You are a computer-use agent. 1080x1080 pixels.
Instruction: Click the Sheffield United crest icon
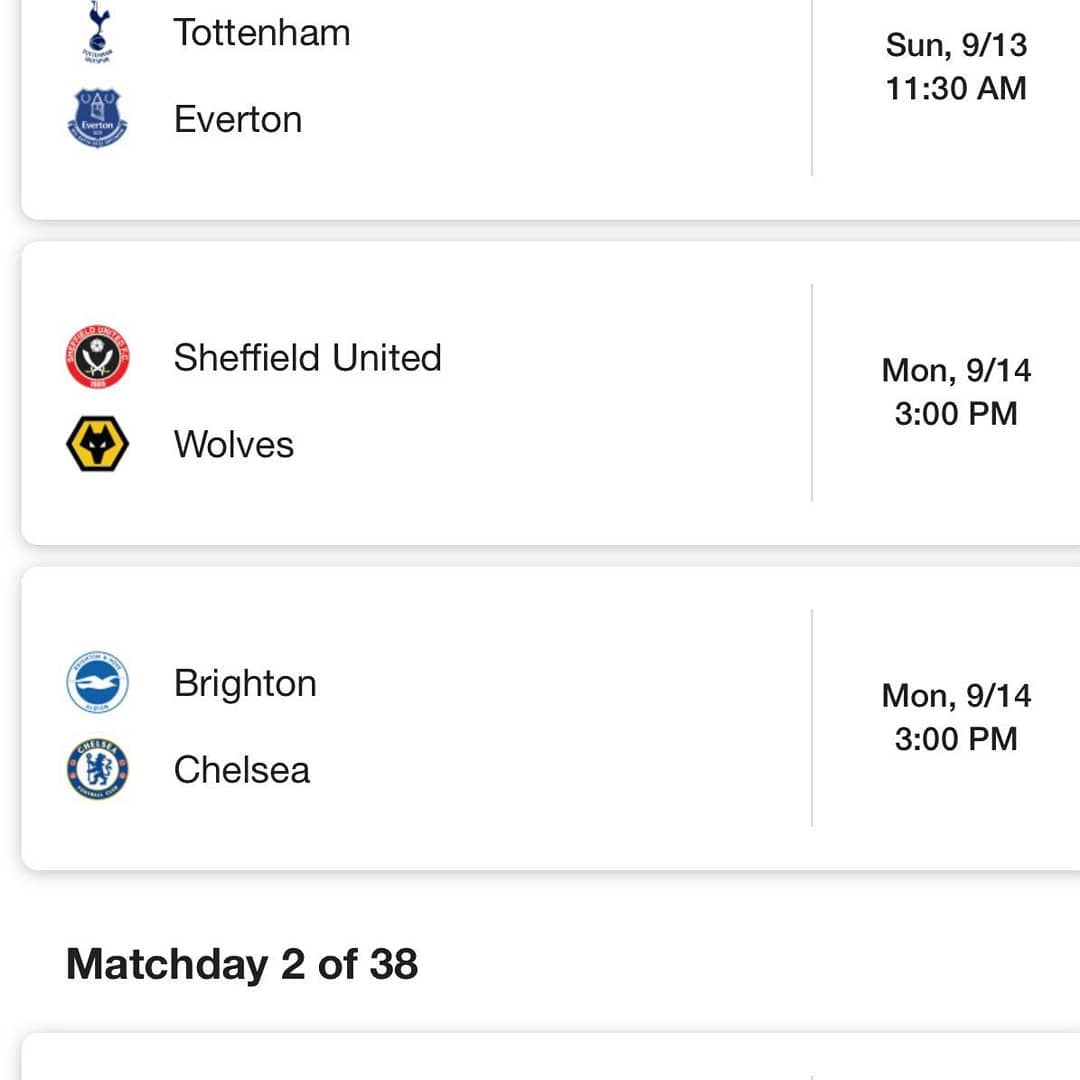tap(97, 357)
